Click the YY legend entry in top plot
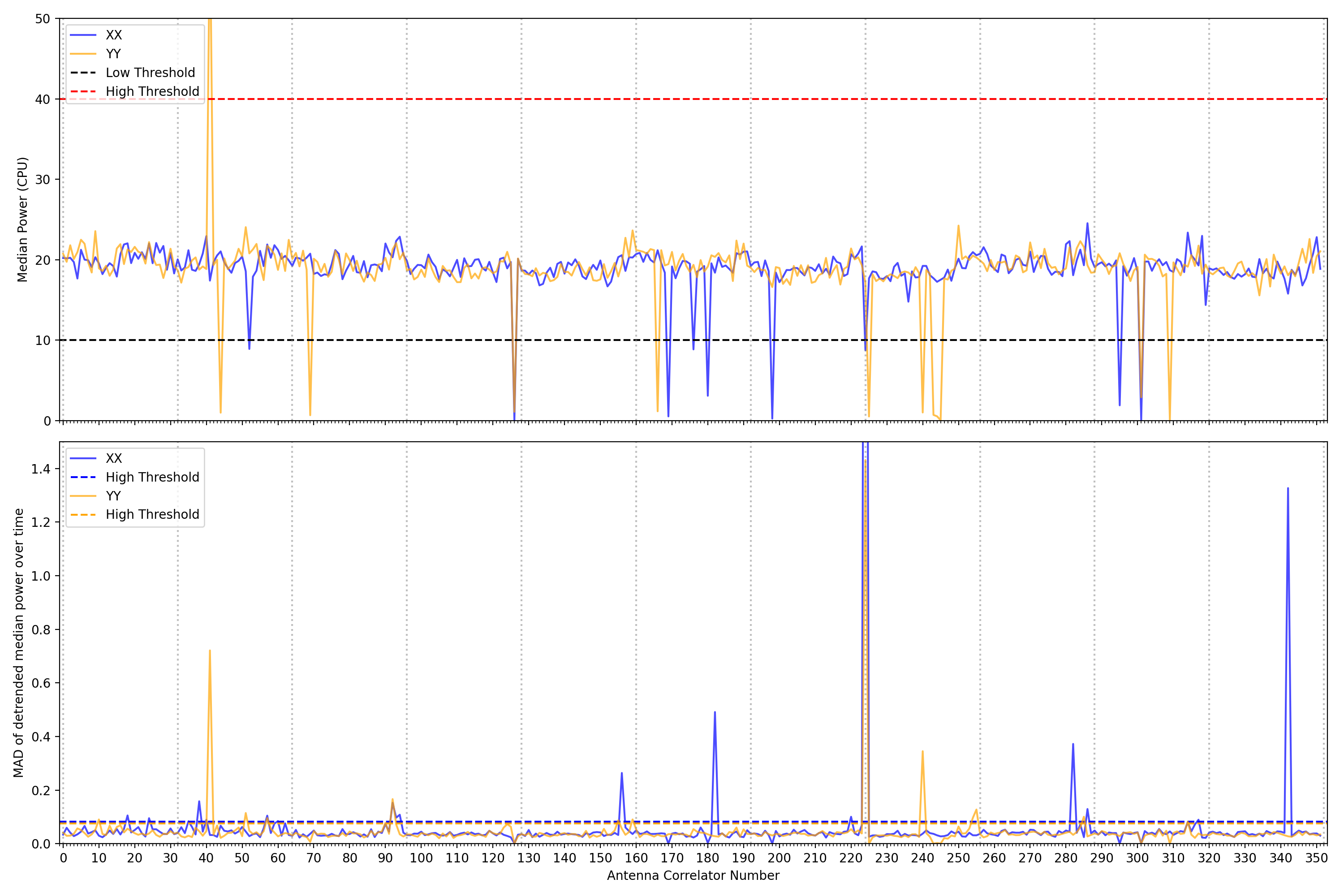The height and width of the screenshot is (896, 1344). [113, 54]
